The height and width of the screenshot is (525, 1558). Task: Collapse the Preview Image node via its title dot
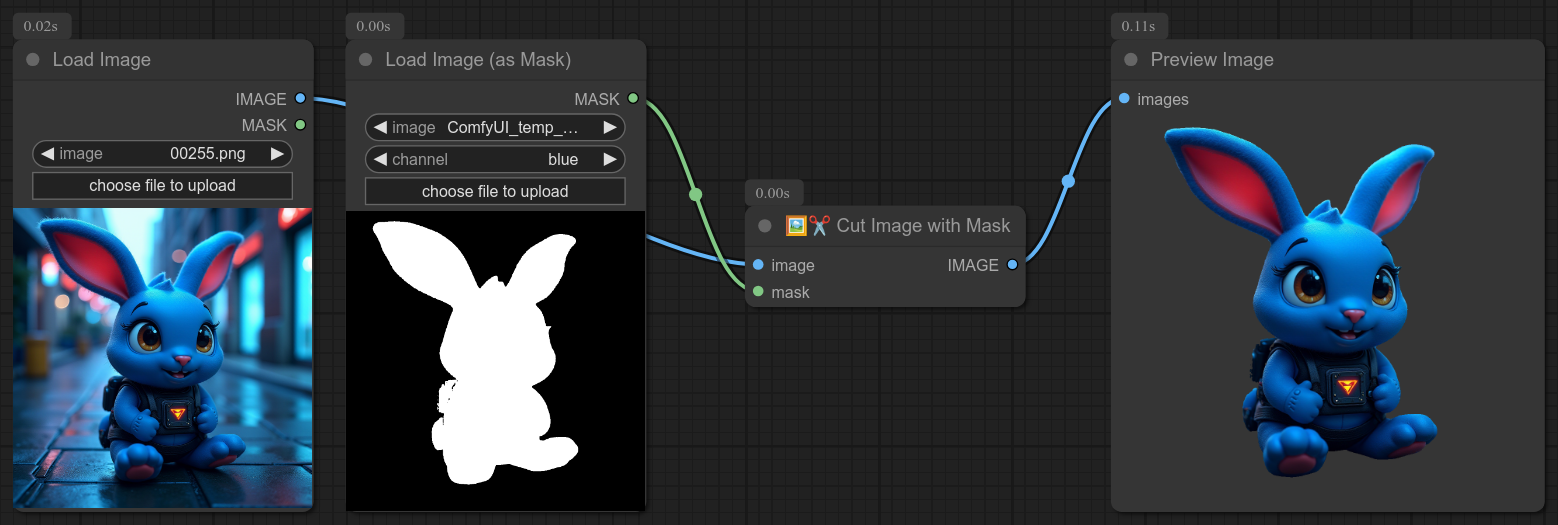coord(1131,60)
